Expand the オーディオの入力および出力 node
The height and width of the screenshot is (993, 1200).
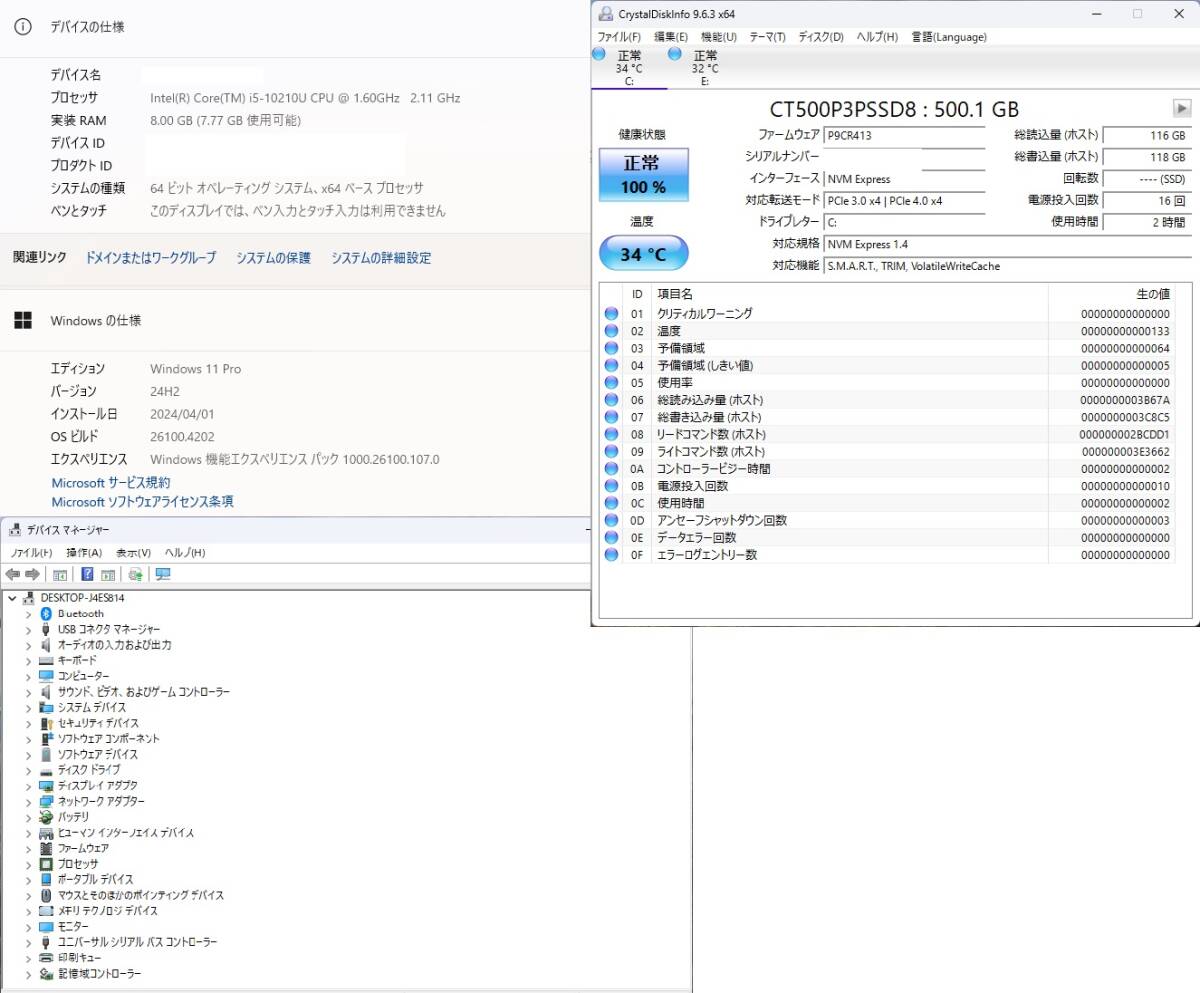28,645
